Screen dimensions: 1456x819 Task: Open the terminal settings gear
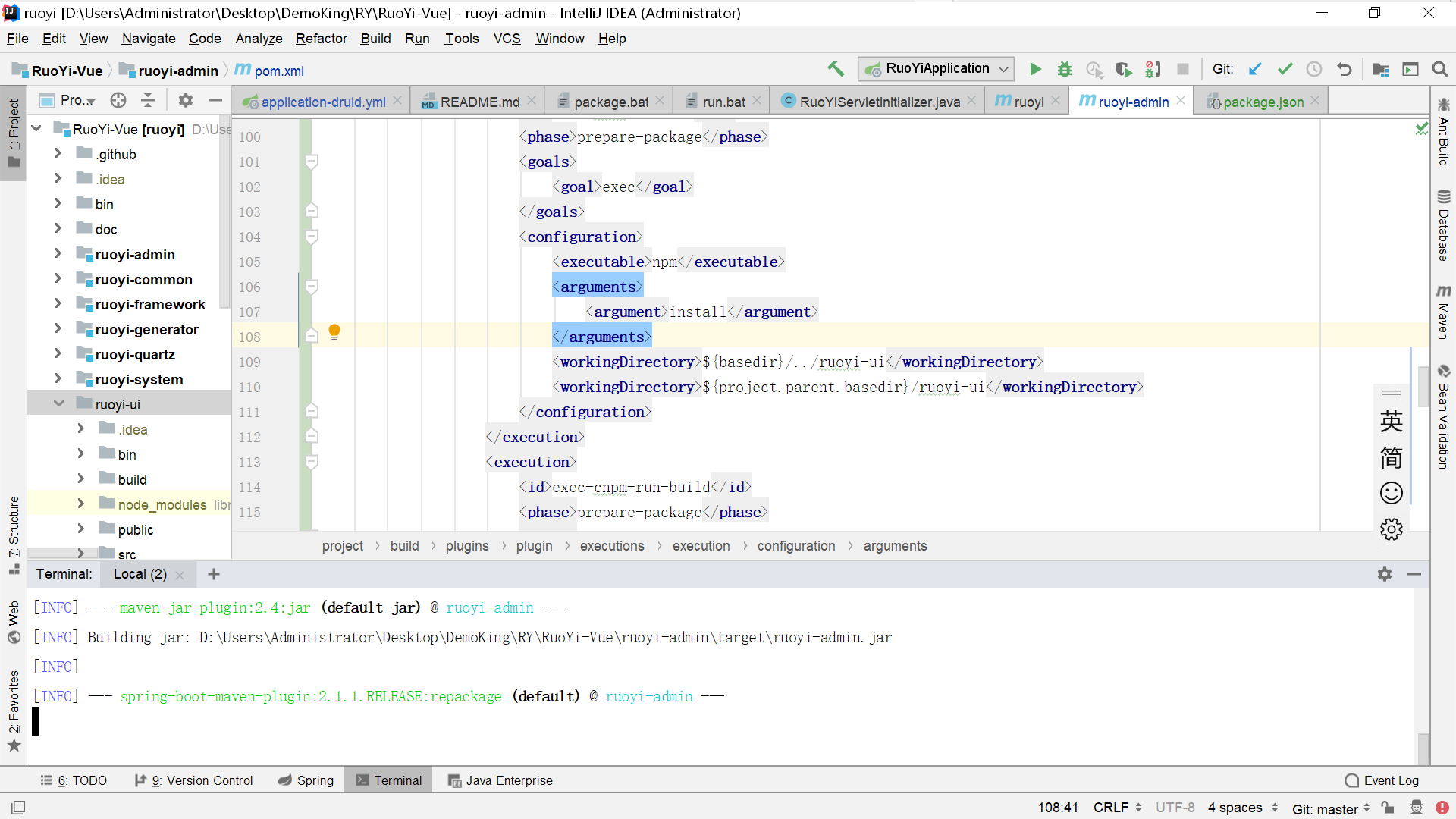1385,574
